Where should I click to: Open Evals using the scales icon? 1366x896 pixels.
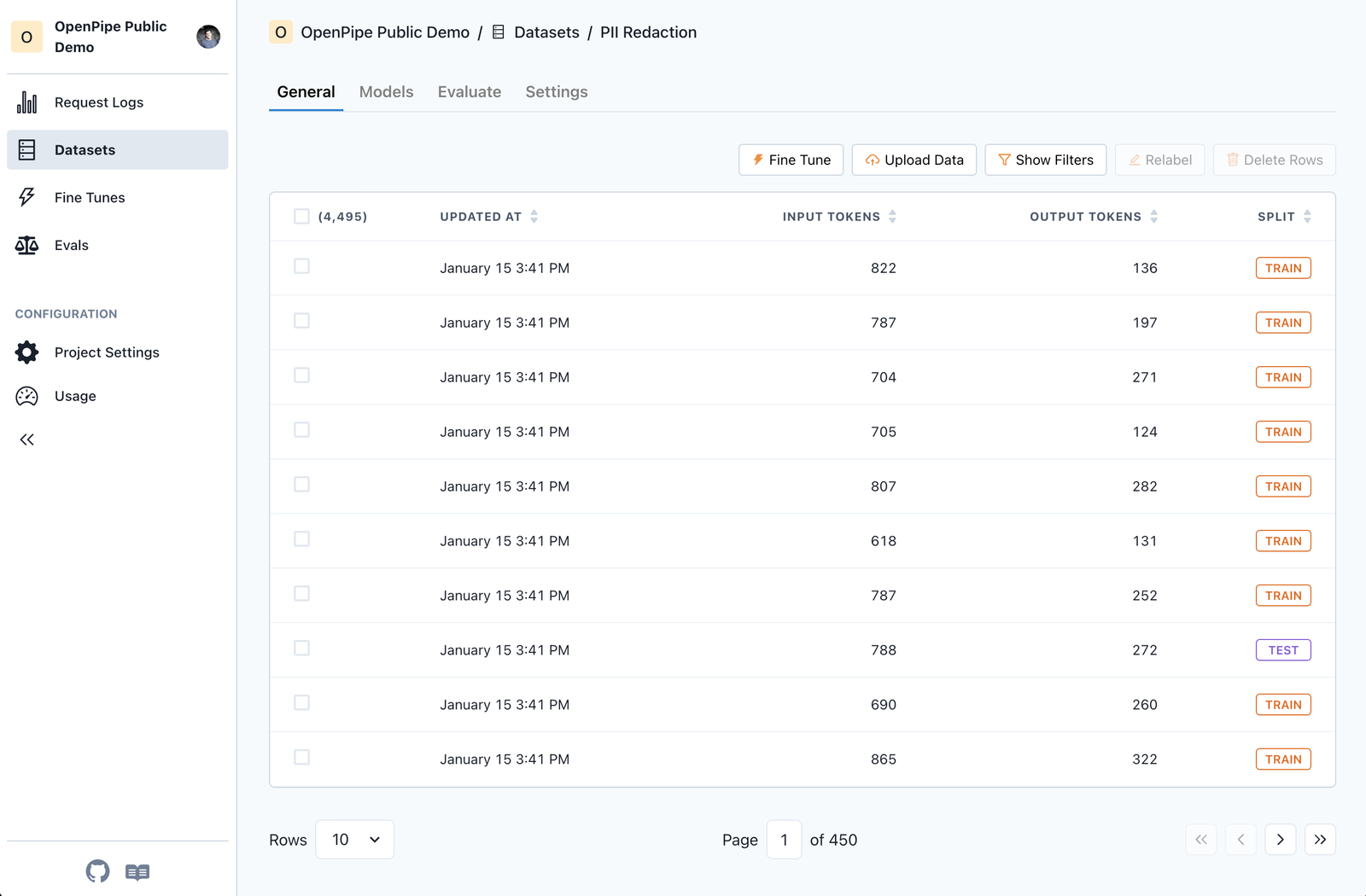(26, 245)
